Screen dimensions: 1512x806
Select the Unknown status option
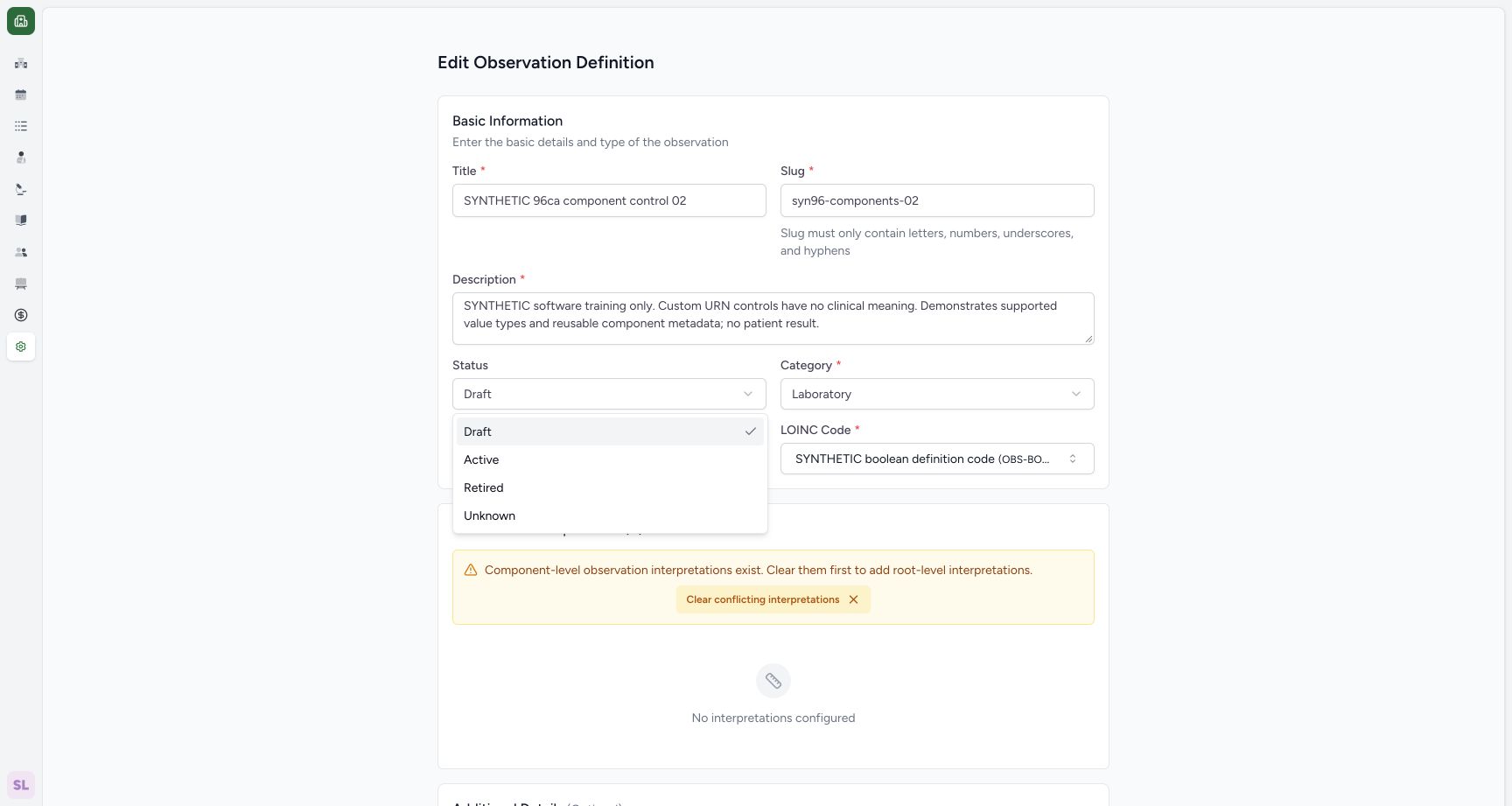pyautogui.click(x=610, y=515)
